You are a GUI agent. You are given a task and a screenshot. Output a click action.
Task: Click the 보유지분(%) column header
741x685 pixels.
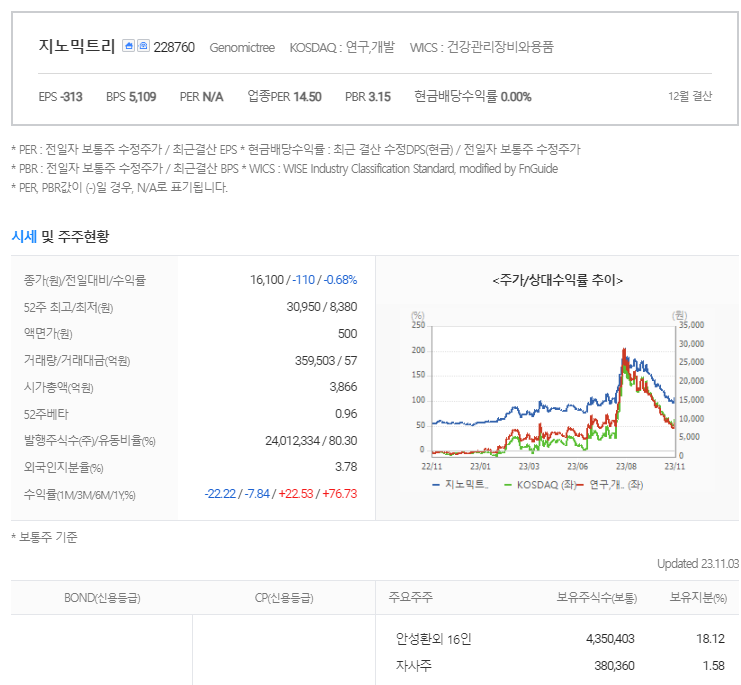pyautogui.click(x=698, y=598)
